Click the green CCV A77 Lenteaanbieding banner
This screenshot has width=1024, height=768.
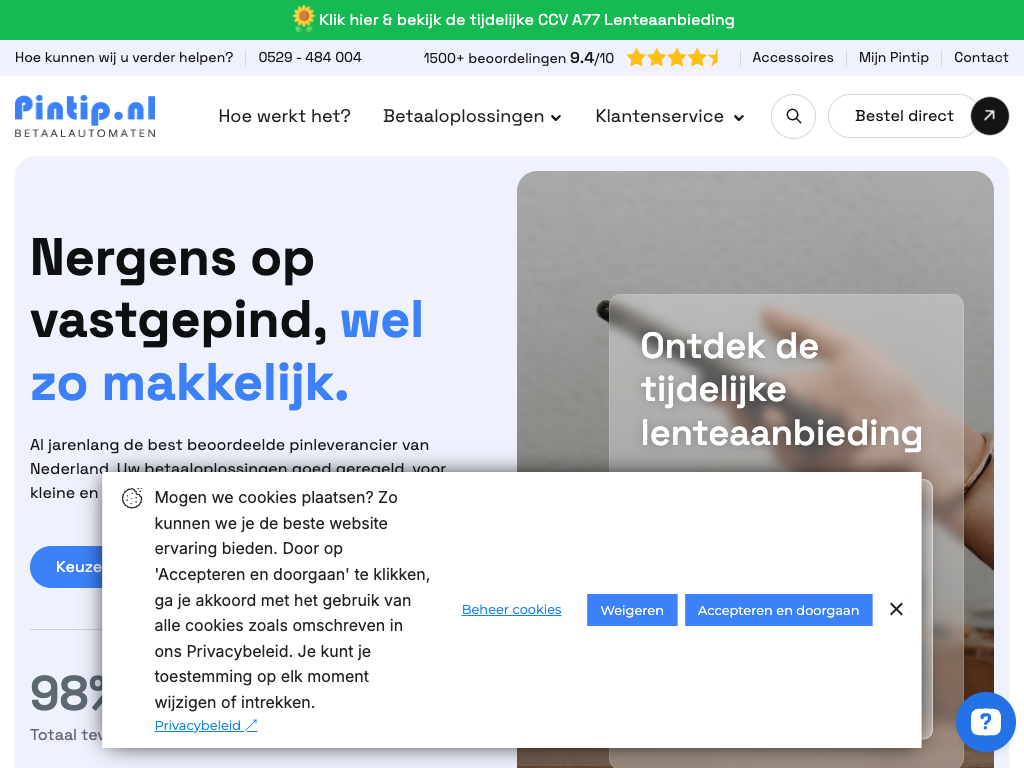coord(512,20)
